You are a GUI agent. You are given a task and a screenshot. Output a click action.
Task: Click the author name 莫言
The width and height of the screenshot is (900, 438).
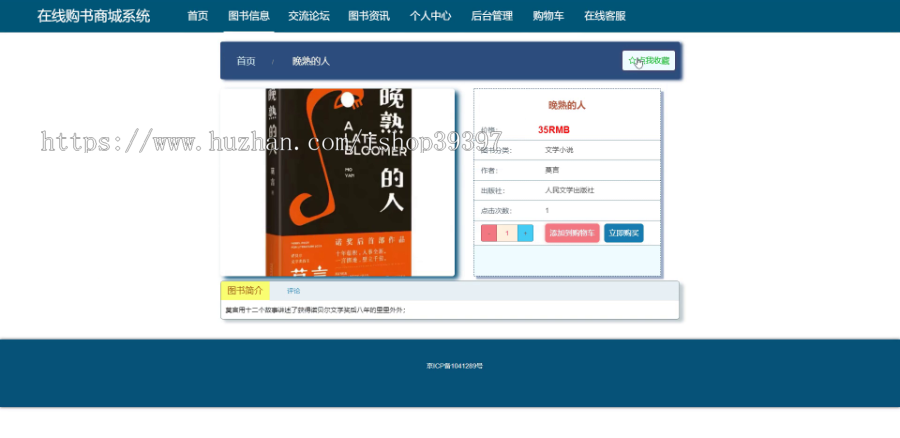[x=552, y=170]
